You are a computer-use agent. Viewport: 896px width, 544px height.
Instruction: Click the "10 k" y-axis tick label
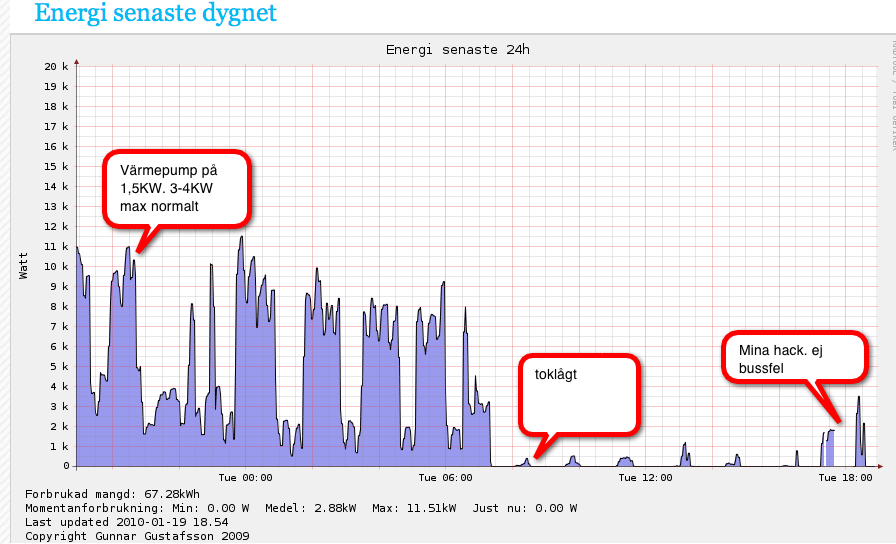[56, 267]
